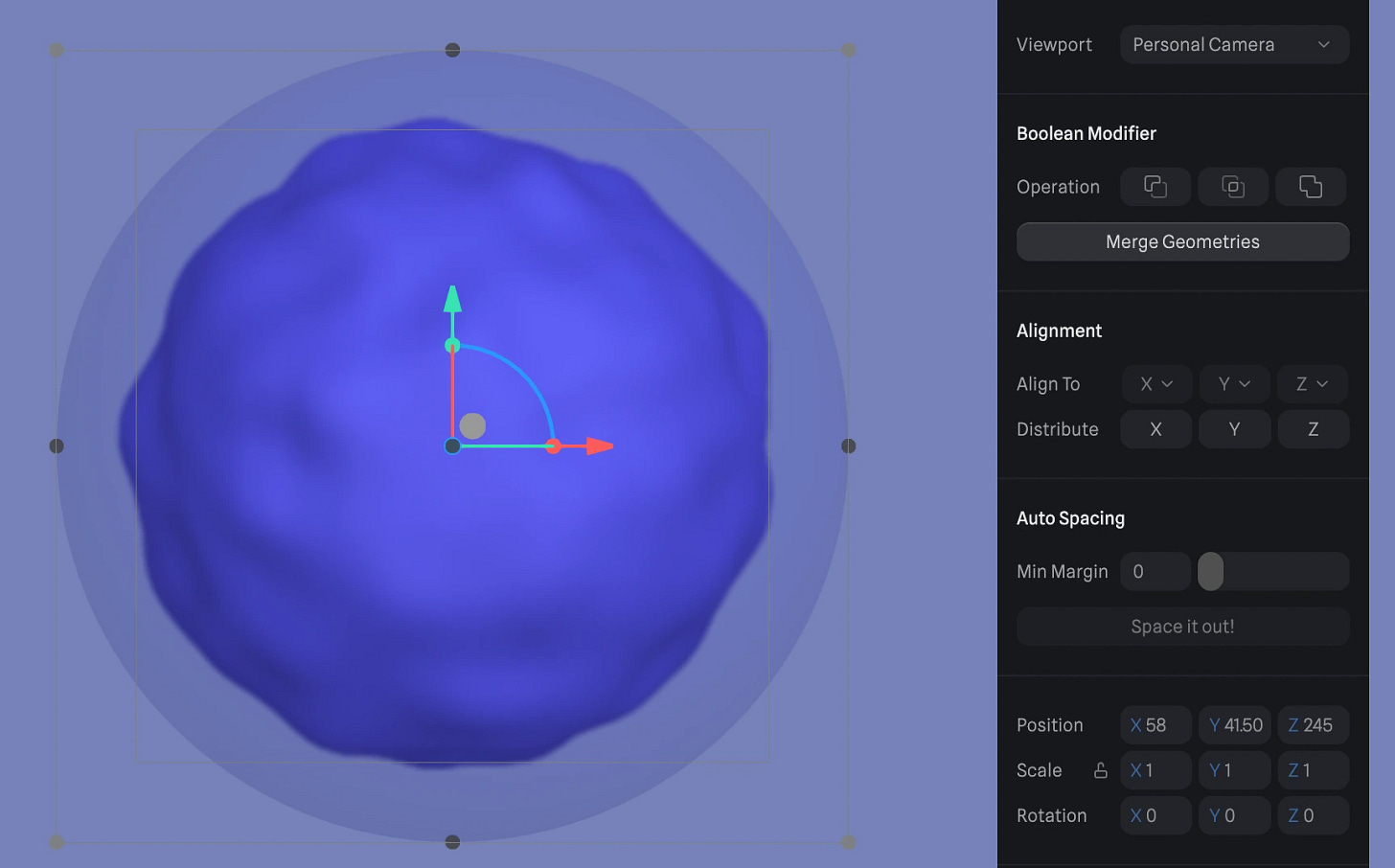This screenshot has height=868, width=1395.
Task: Open the Align To Z dropdown
Action: 1313,384
